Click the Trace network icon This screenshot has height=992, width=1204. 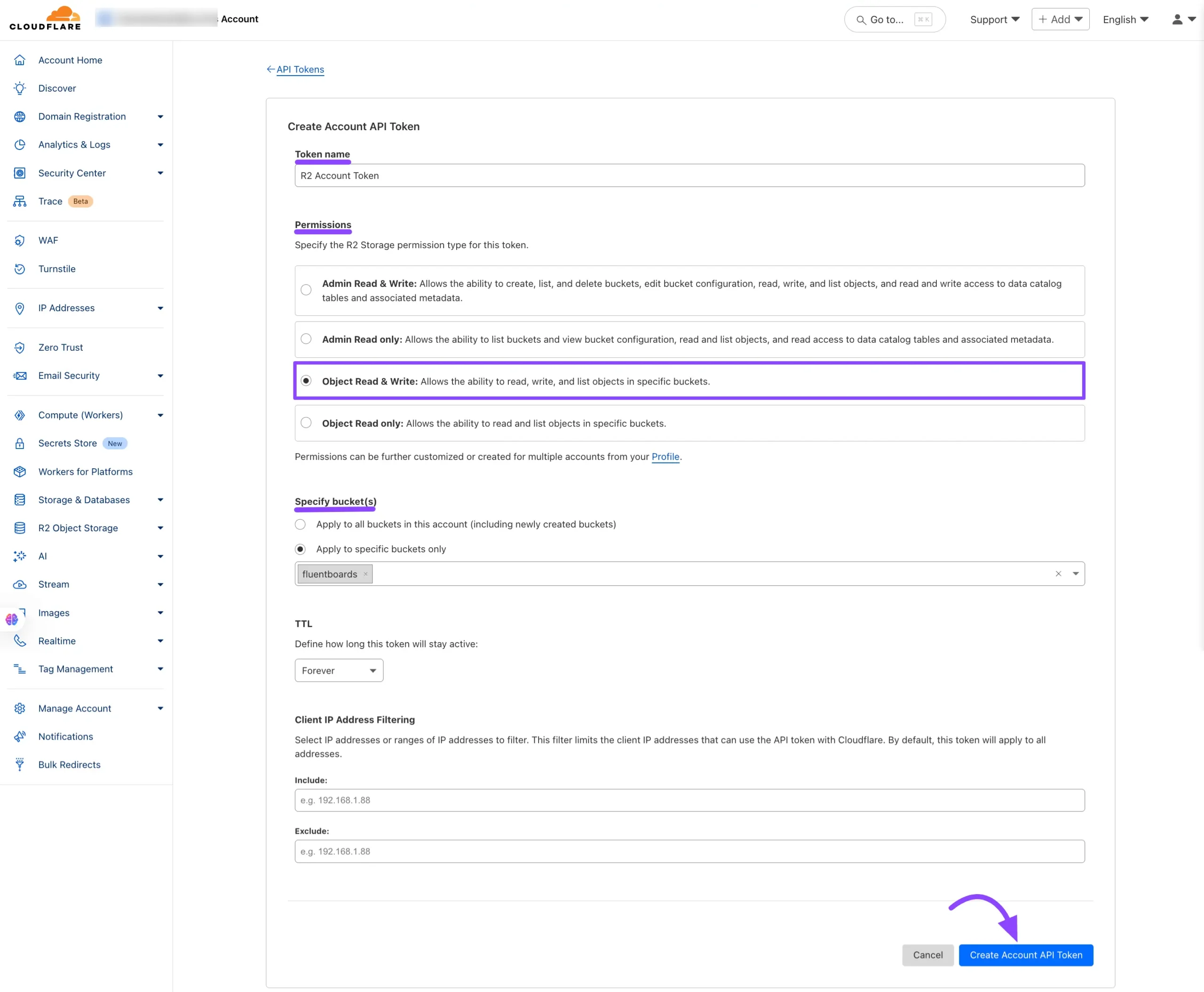[x=20, y=201]
